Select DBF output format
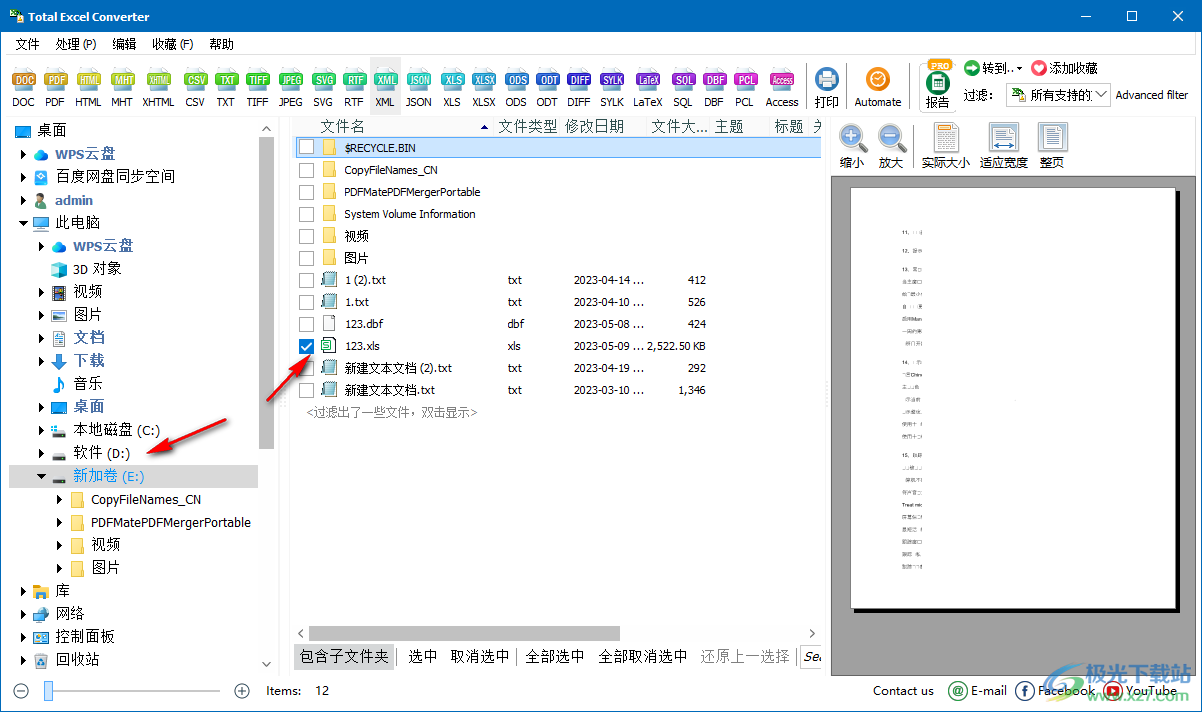Image resolution: width=1202 pixels, height=712 pixels. (714, 89)
